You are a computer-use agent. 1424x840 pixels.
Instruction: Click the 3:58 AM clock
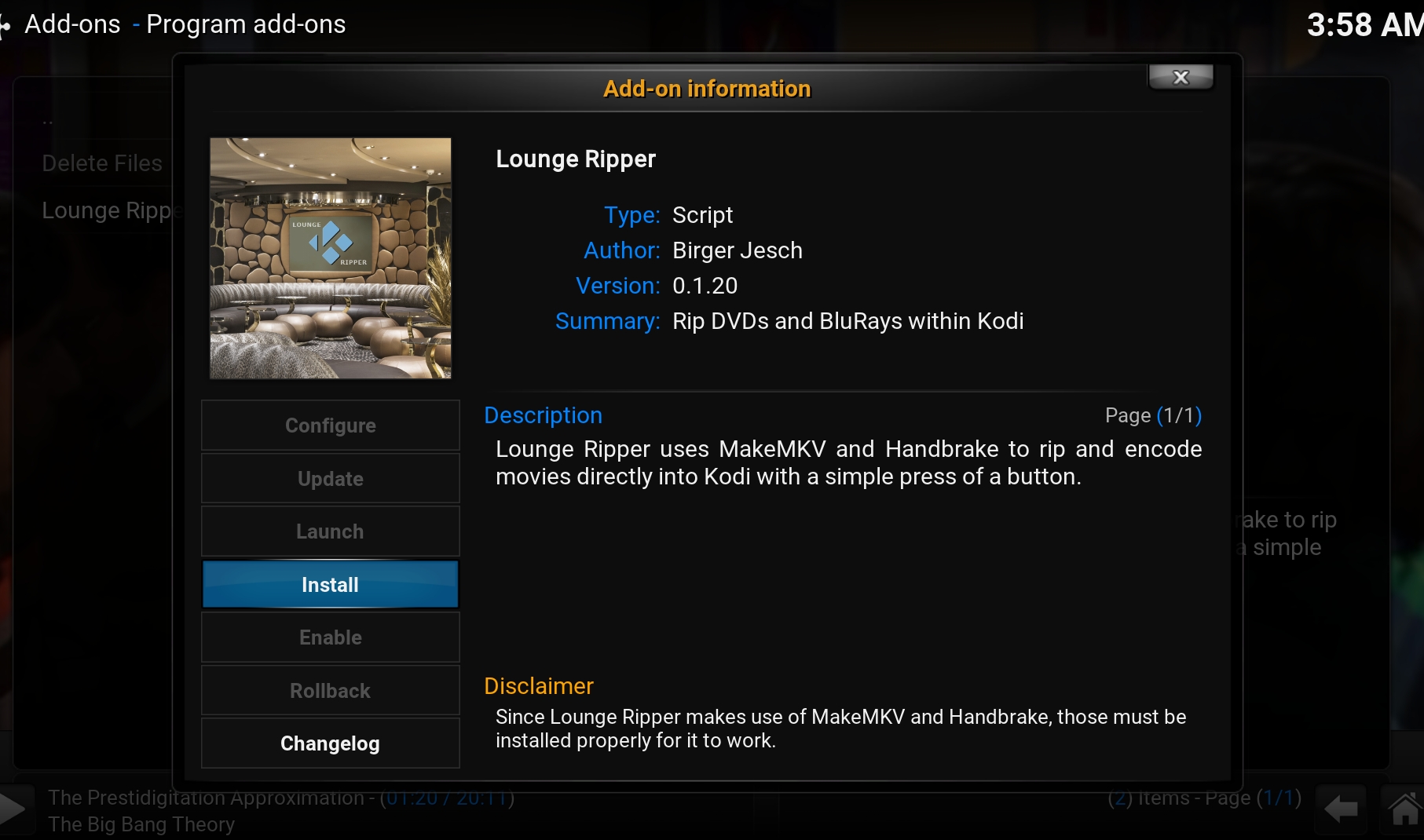point(1364,24)
